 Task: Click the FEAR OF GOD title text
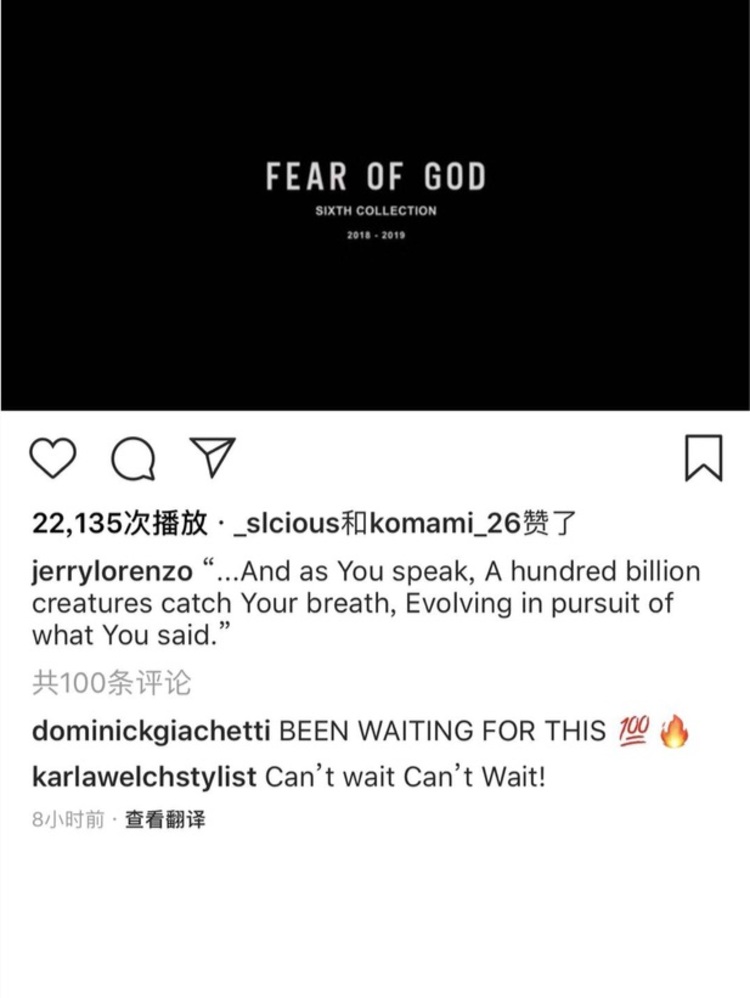376,176
